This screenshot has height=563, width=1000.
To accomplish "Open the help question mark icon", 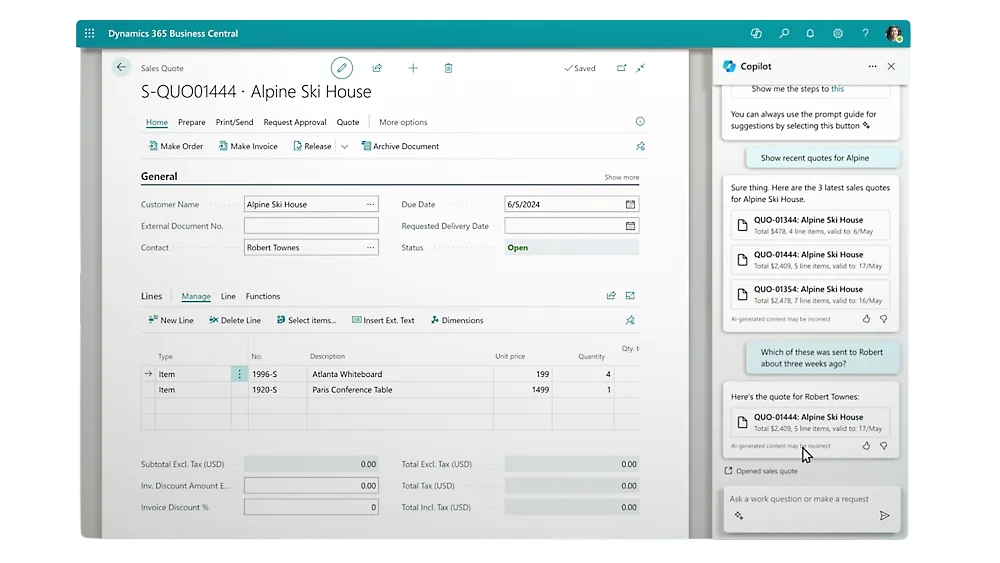I will click(x=865, y=33).
